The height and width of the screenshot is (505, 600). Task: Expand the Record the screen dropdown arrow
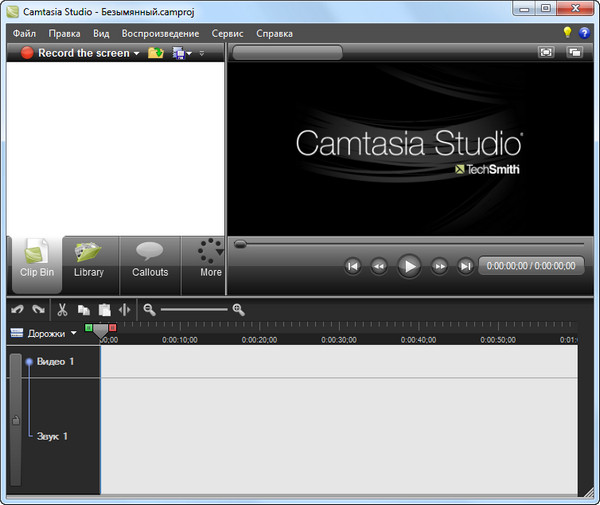click(137, 53)
